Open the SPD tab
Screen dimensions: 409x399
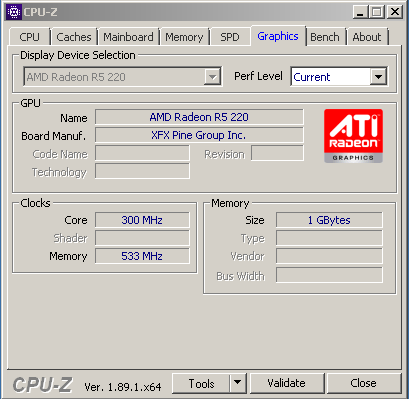point(230,37)
